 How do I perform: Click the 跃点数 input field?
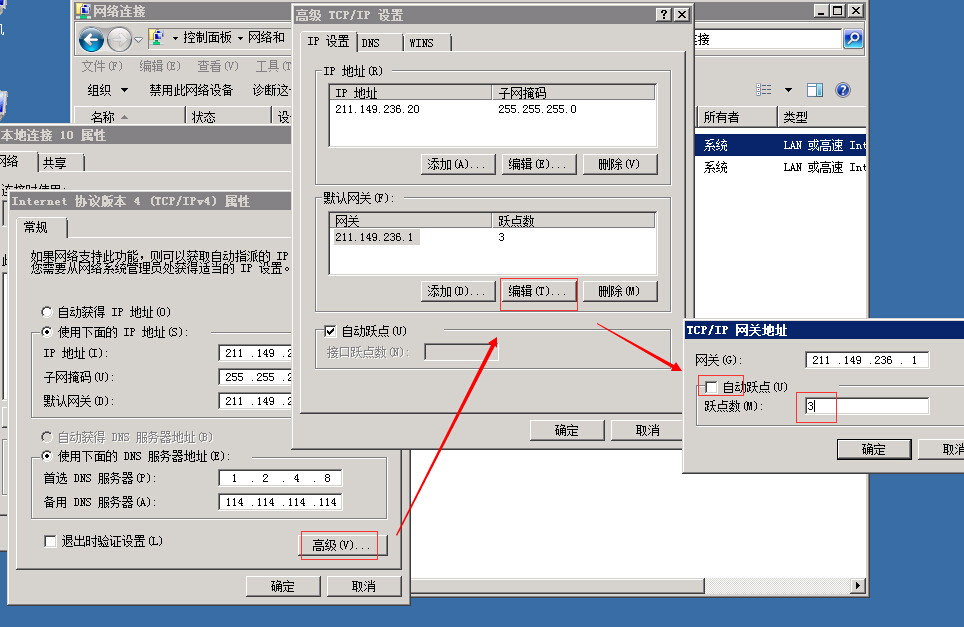pos(867,406)
